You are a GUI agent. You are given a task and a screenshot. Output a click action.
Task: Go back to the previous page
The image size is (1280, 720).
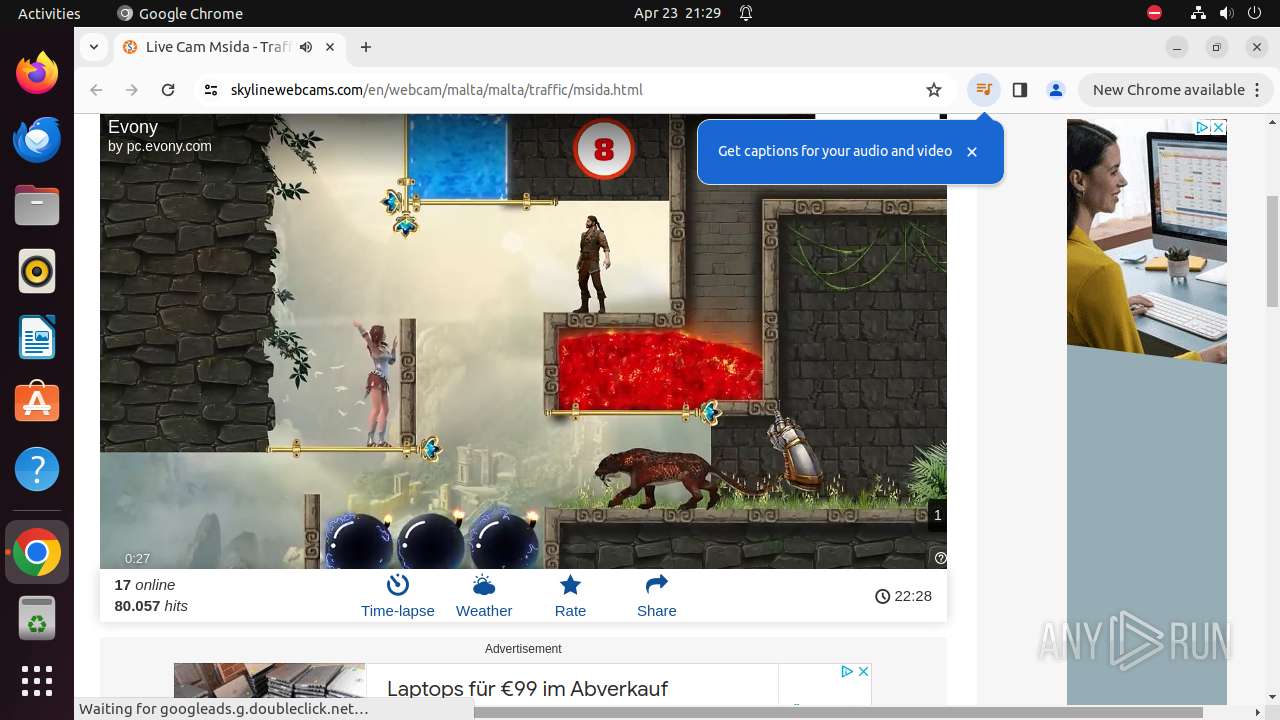click(x=96, y=90)
